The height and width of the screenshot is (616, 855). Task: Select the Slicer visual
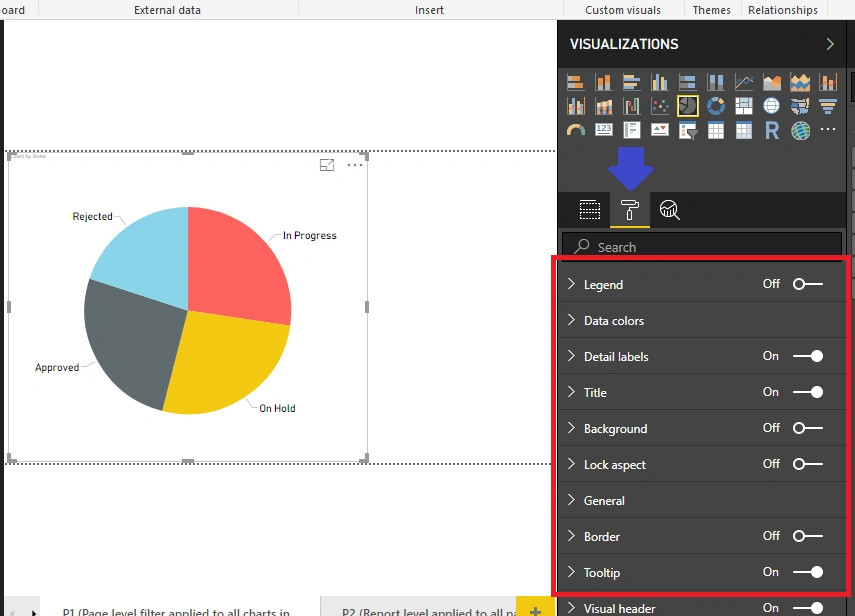point(688,130)
